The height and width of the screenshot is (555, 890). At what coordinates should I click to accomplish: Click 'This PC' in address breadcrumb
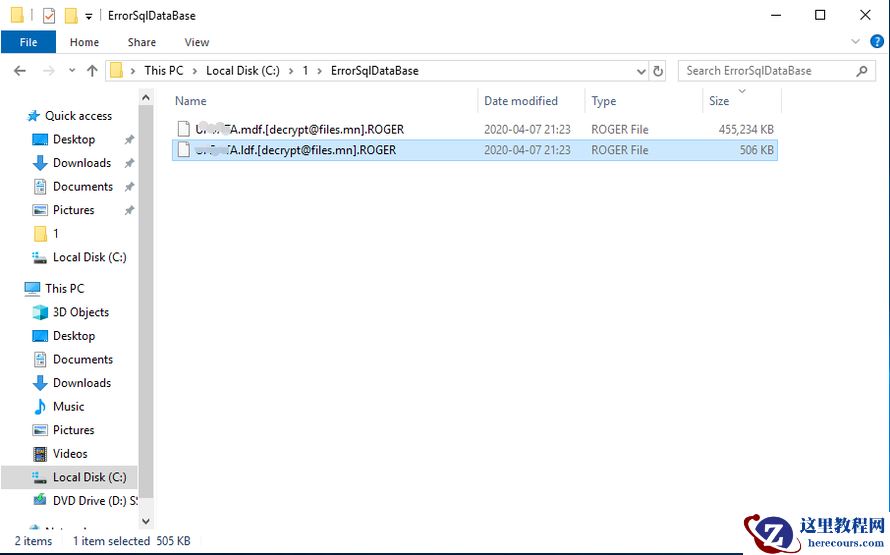point(163,71)
